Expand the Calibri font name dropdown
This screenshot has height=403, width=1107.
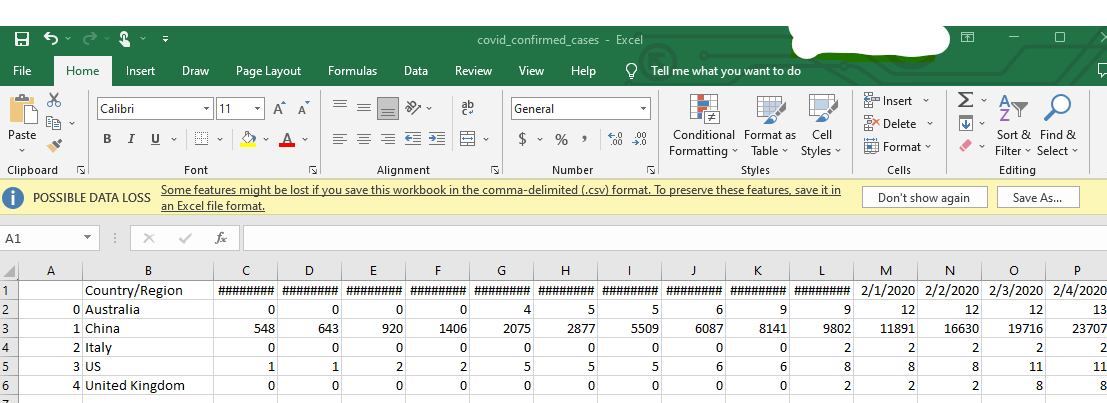click(x=207, y=108)
